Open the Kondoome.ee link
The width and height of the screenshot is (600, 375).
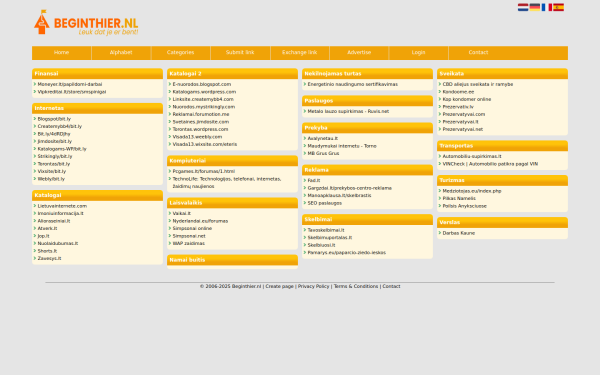tap(458, 92)
